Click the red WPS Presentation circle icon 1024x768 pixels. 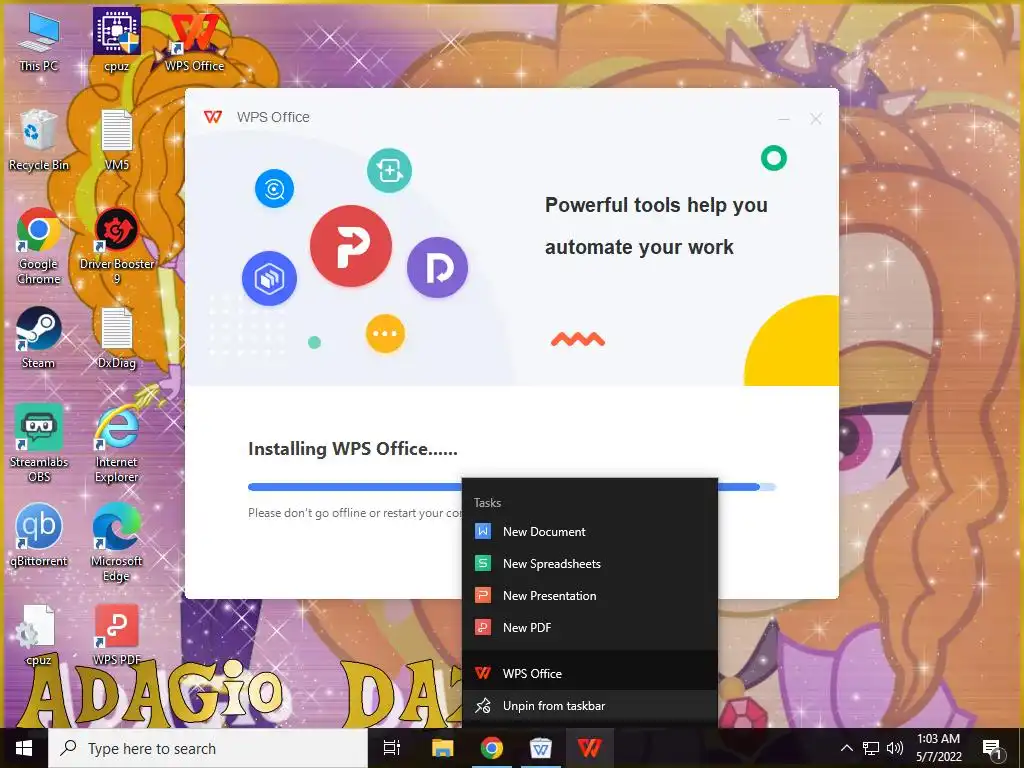(351, 246)
